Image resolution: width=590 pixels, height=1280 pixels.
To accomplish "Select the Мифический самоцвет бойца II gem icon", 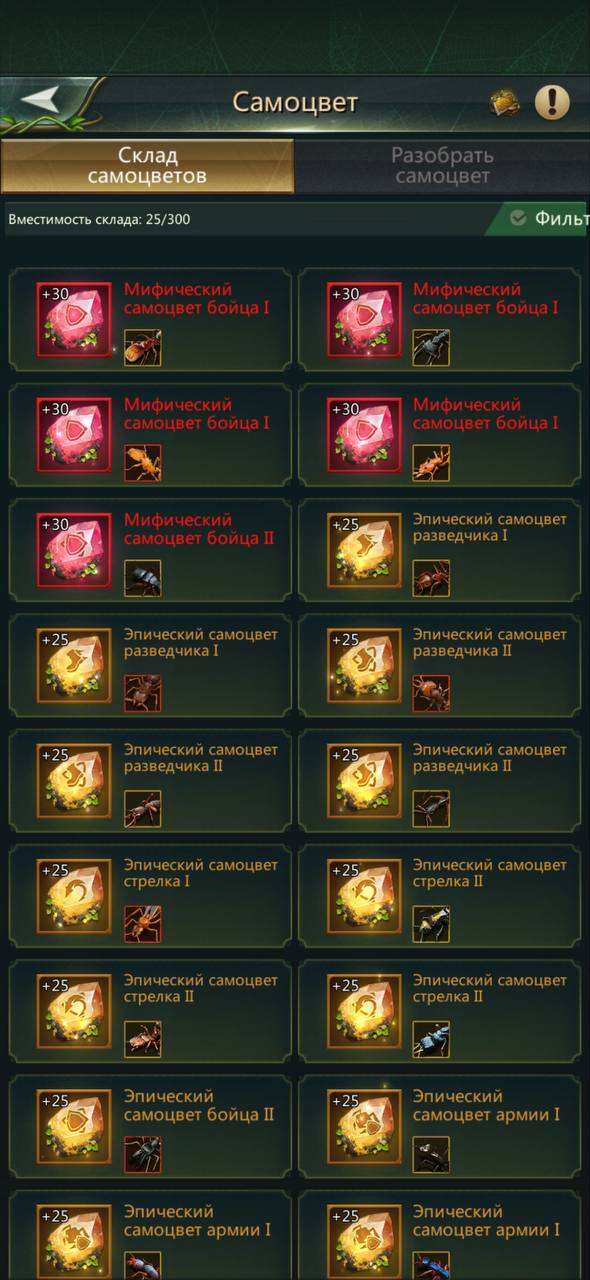I will (74, 550).
